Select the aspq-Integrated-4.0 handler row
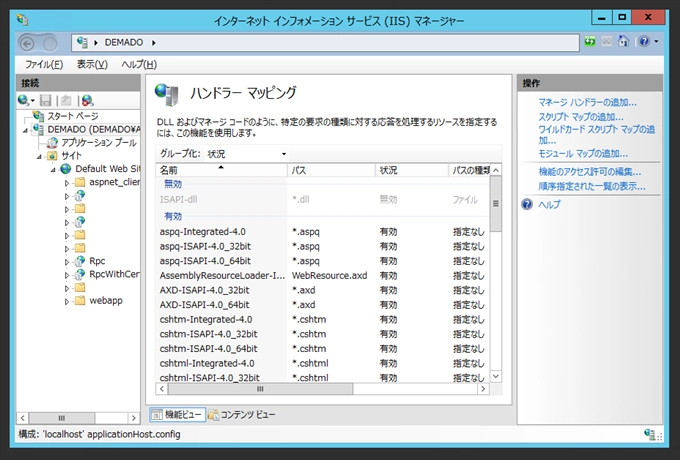This screenshot has width=680, height=460. coord(323,232)
